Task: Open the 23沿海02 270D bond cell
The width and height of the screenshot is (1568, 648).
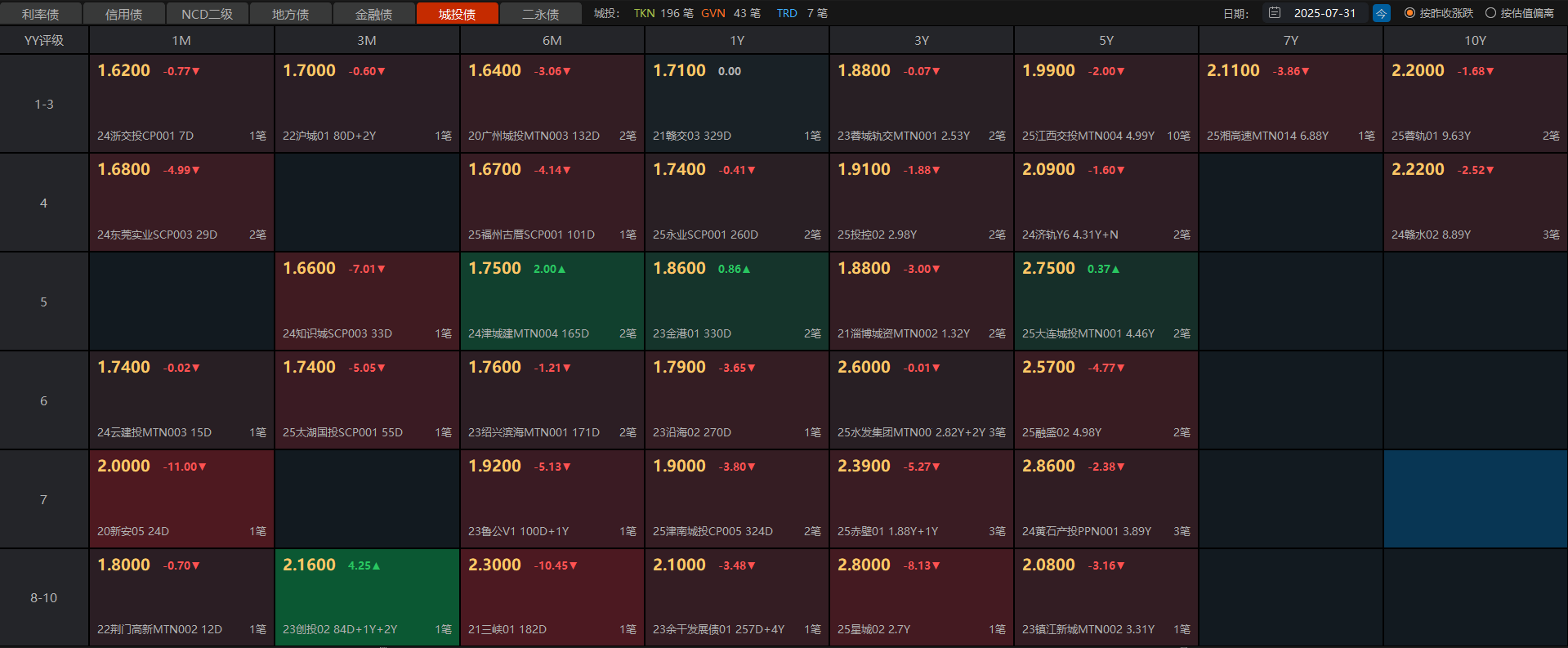Action: click(737, 400)
